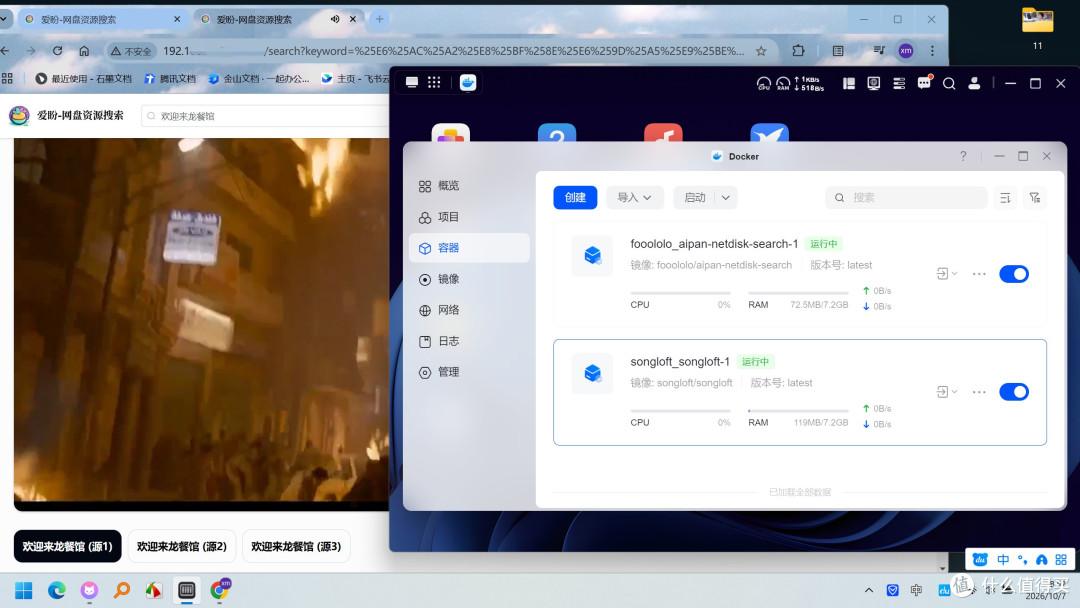This screenshot has width=1080, height=608.
Task: Open a new Chrome tab
Action: [x=380, y=19]
